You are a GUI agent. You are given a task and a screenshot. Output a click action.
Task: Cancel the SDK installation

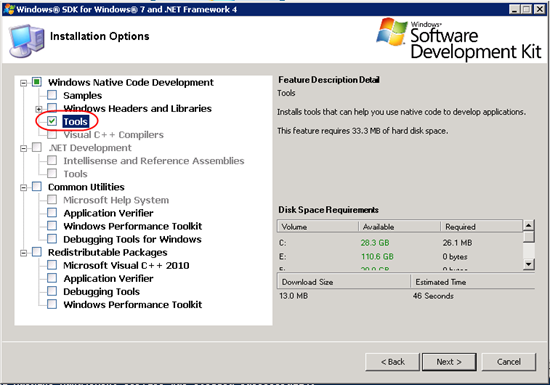pos(509,362)
